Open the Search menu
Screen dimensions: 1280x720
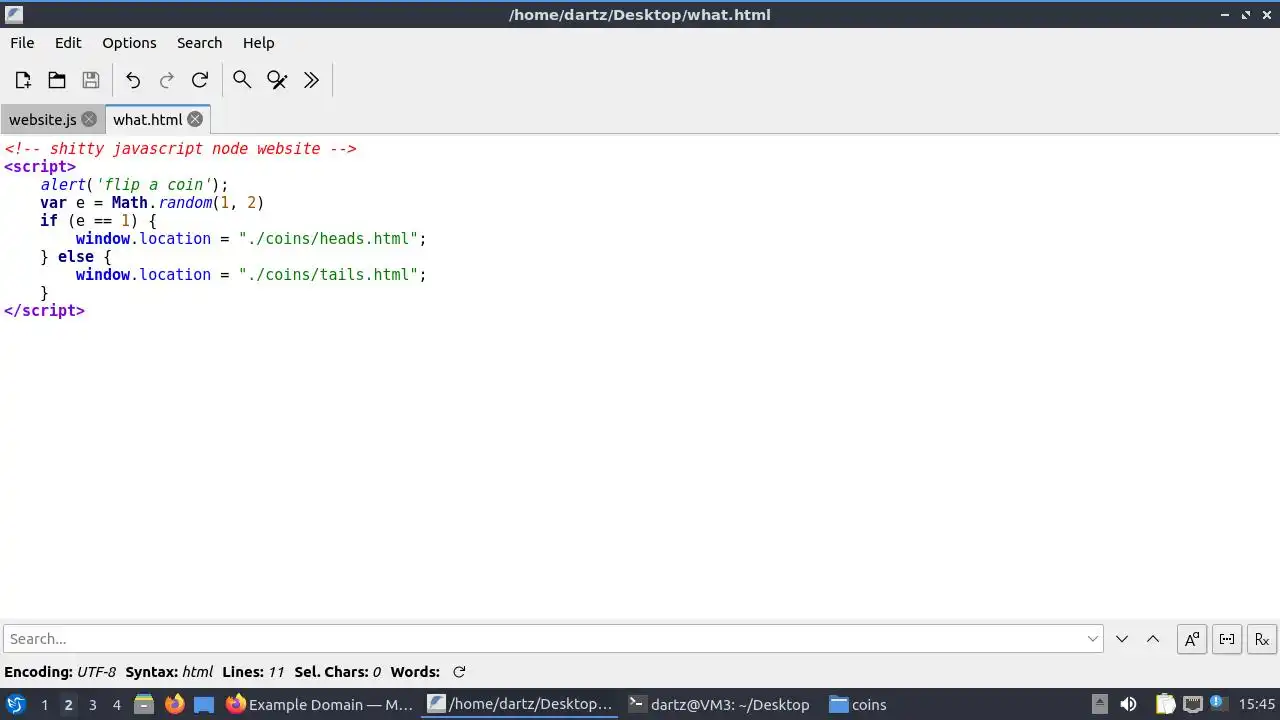pos(199,43)
